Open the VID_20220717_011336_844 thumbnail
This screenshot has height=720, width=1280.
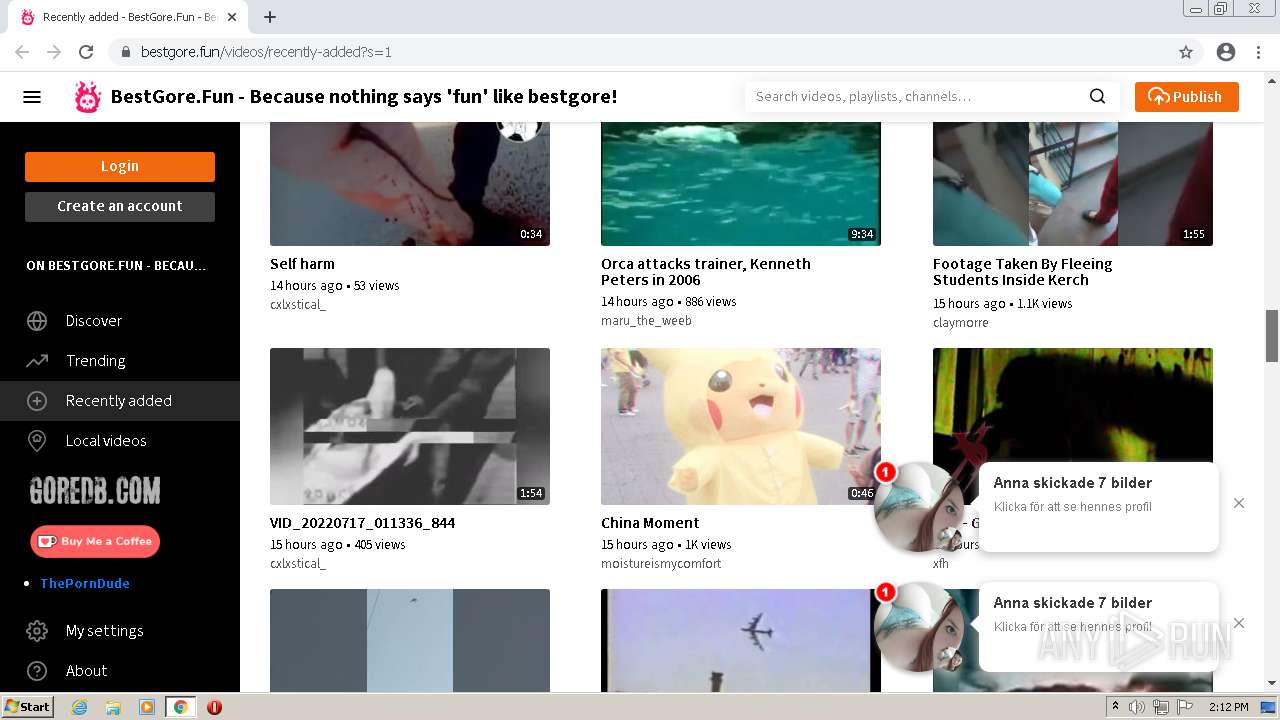click(410, 426)
